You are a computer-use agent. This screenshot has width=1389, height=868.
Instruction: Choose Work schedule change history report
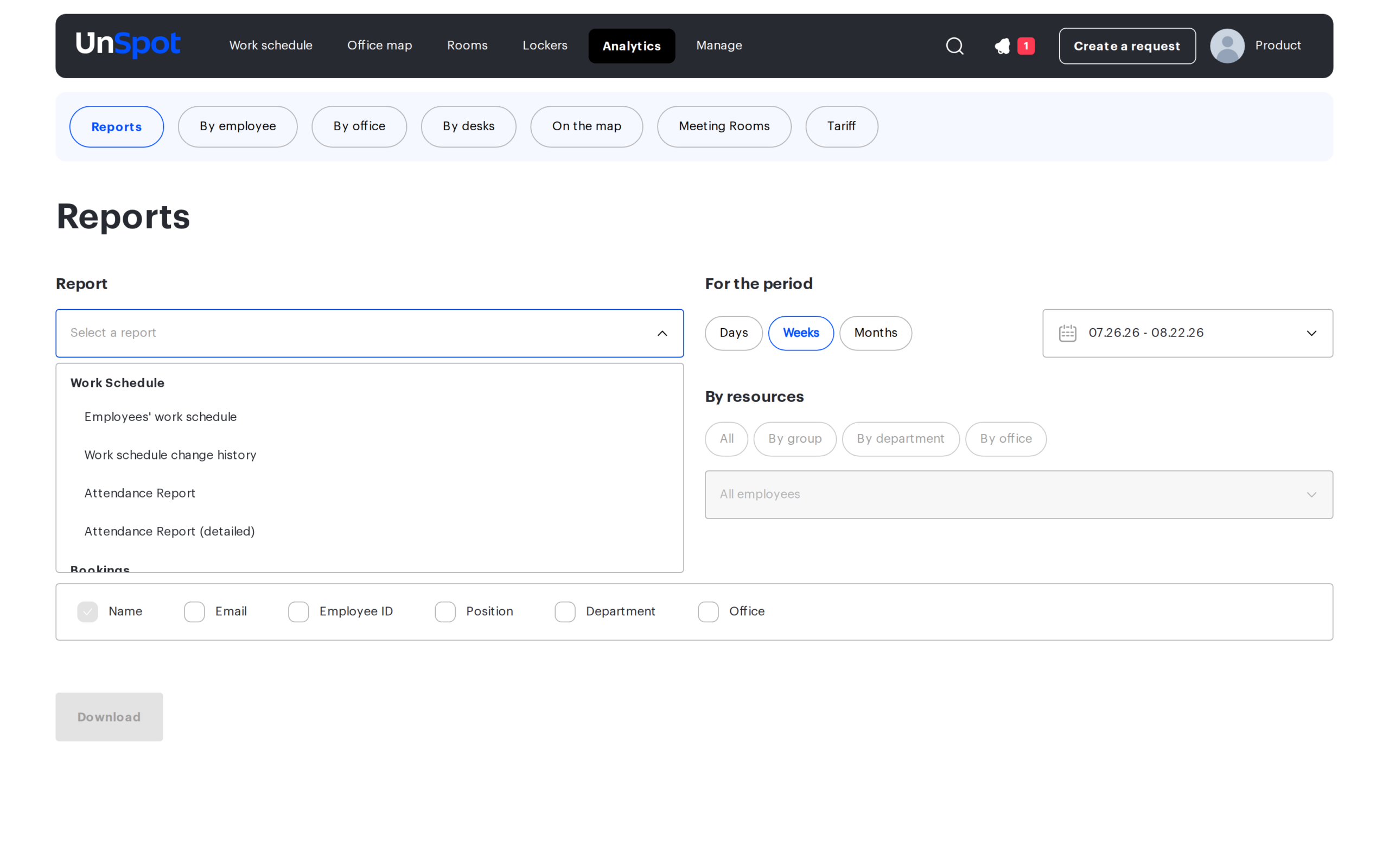pyautogui.click(x=369, y=455)
